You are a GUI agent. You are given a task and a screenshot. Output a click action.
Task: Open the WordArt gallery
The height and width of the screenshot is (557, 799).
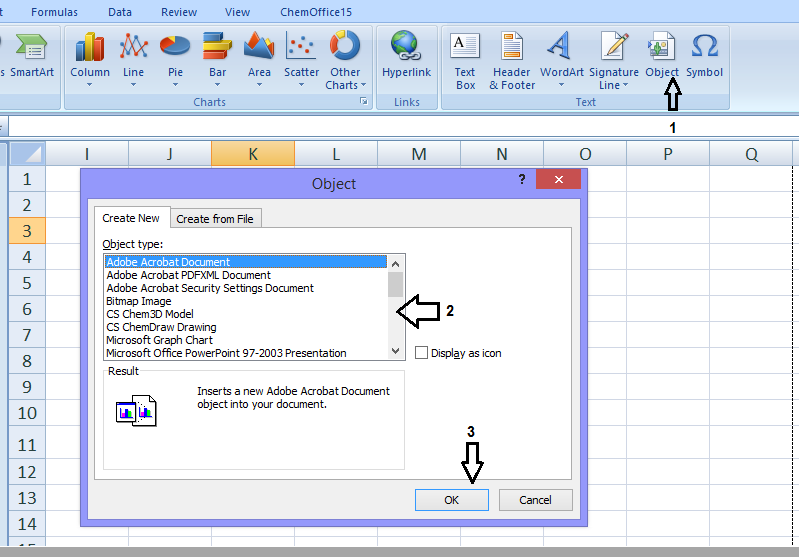point(561,59)
